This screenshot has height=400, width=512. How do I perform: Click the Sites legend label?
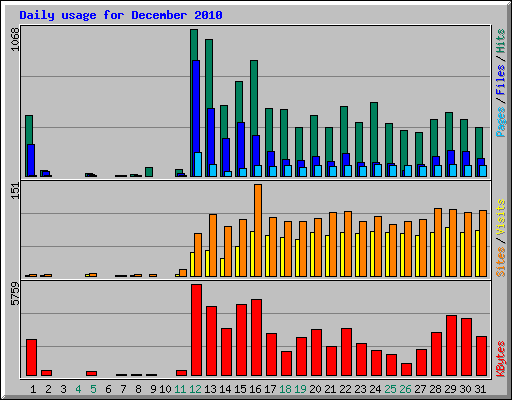501,262
